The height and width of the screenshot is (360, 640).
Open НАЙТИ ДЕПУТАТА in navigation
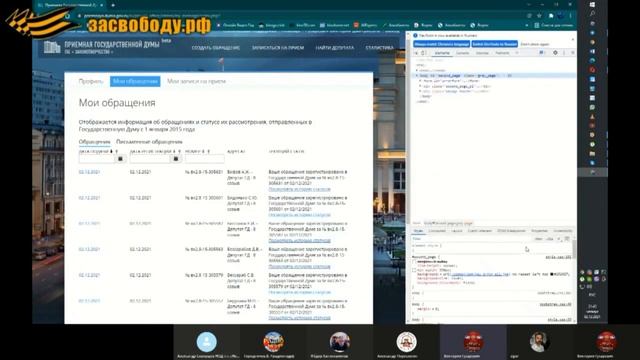[335, 48]
